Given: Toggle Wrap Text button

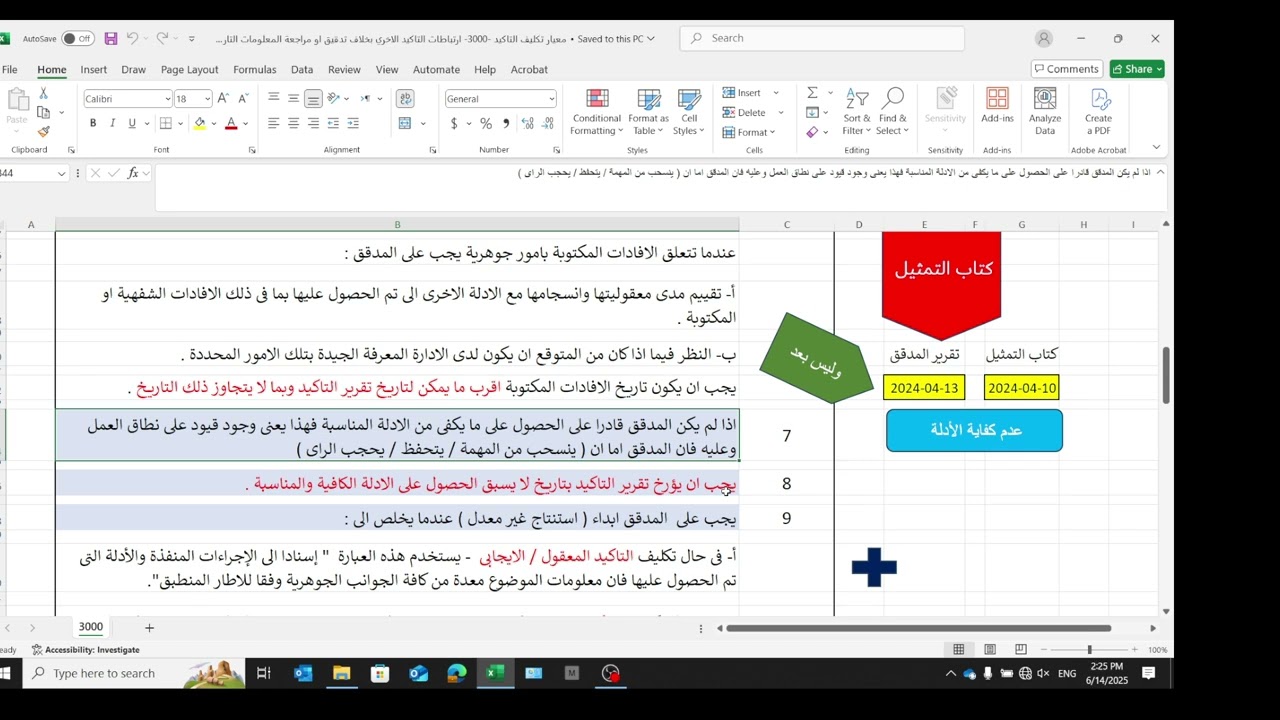Looking at the screenshot, I should [405, 98].
